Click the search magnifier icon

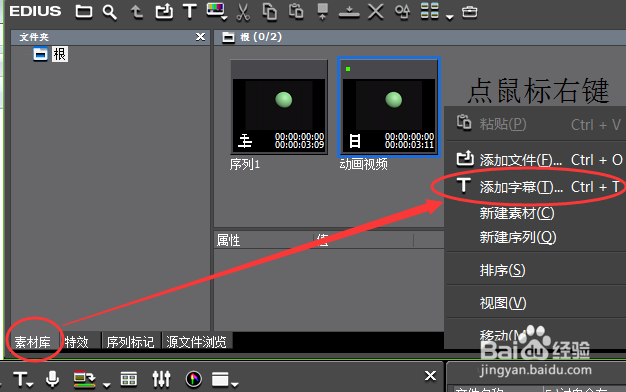tap(109, 12)
